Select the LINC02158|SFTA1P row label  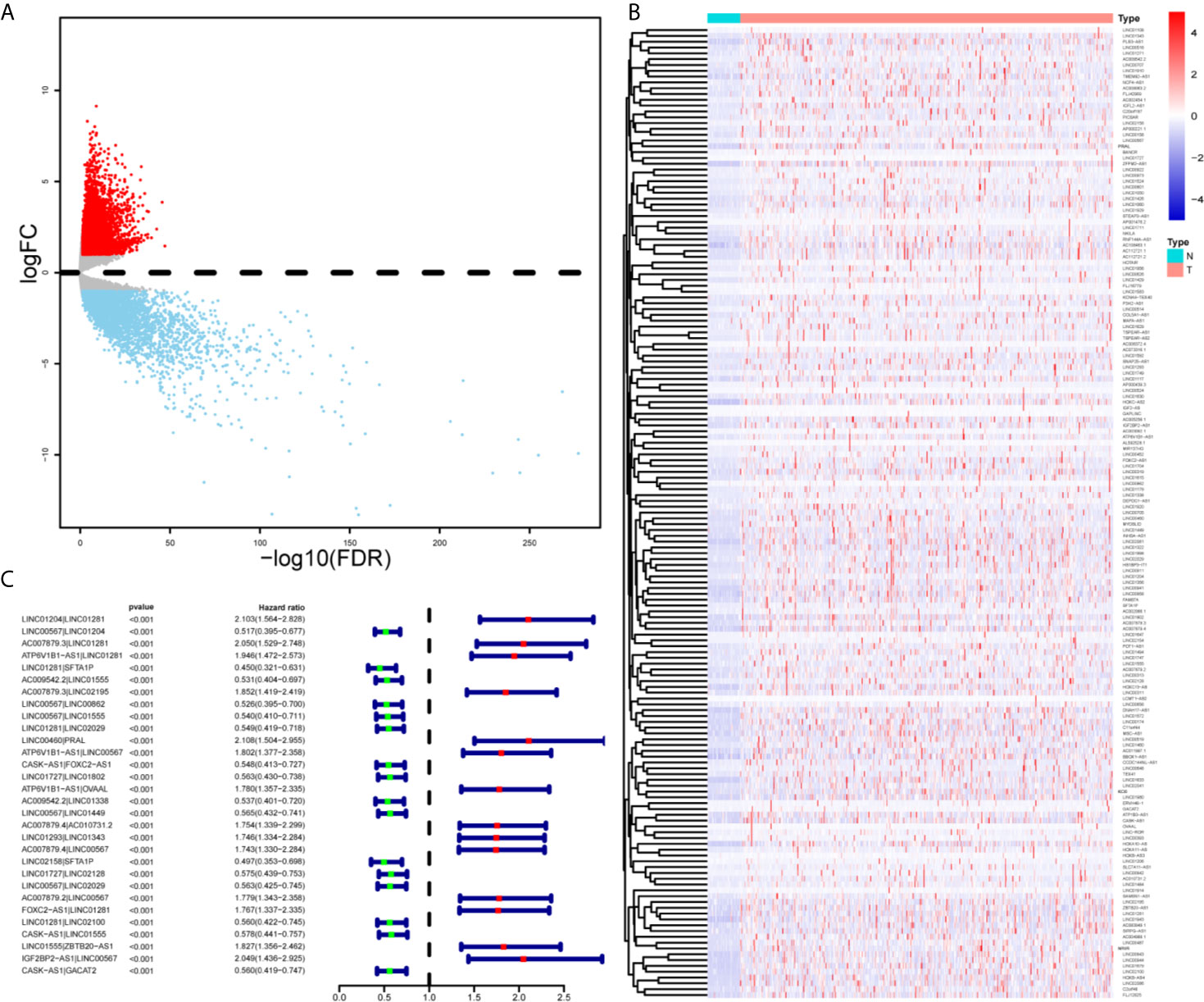point(57,862)
